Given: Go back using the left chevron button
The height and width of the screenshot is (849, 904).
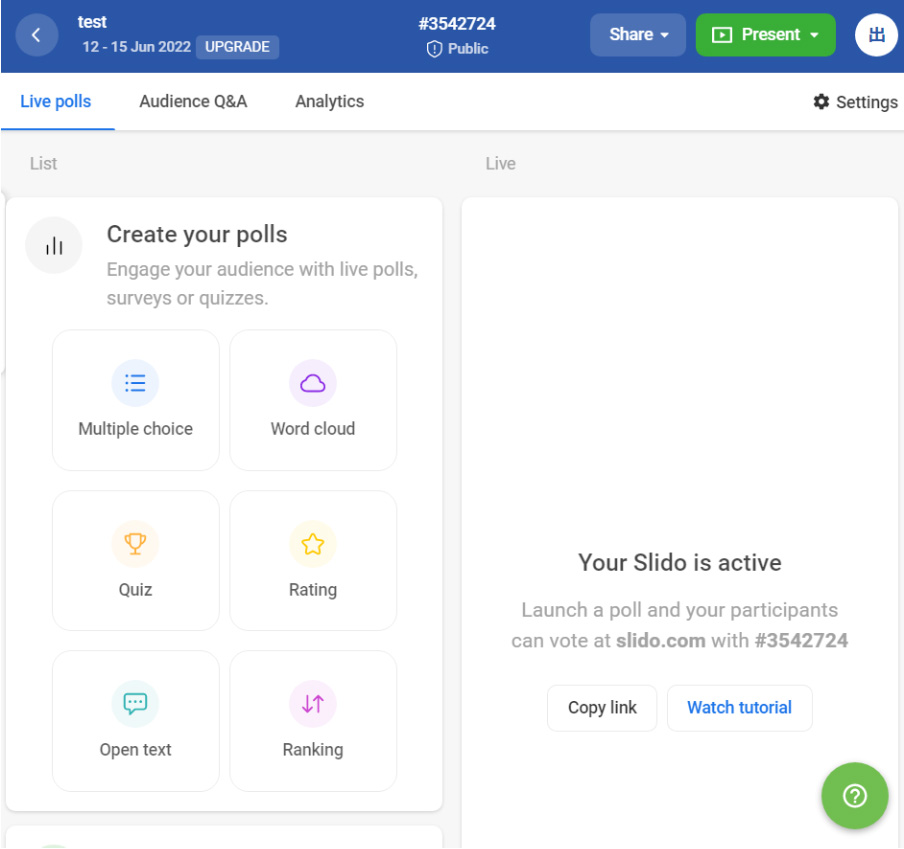Looking at the screenshot, I should tap(36, 35).
